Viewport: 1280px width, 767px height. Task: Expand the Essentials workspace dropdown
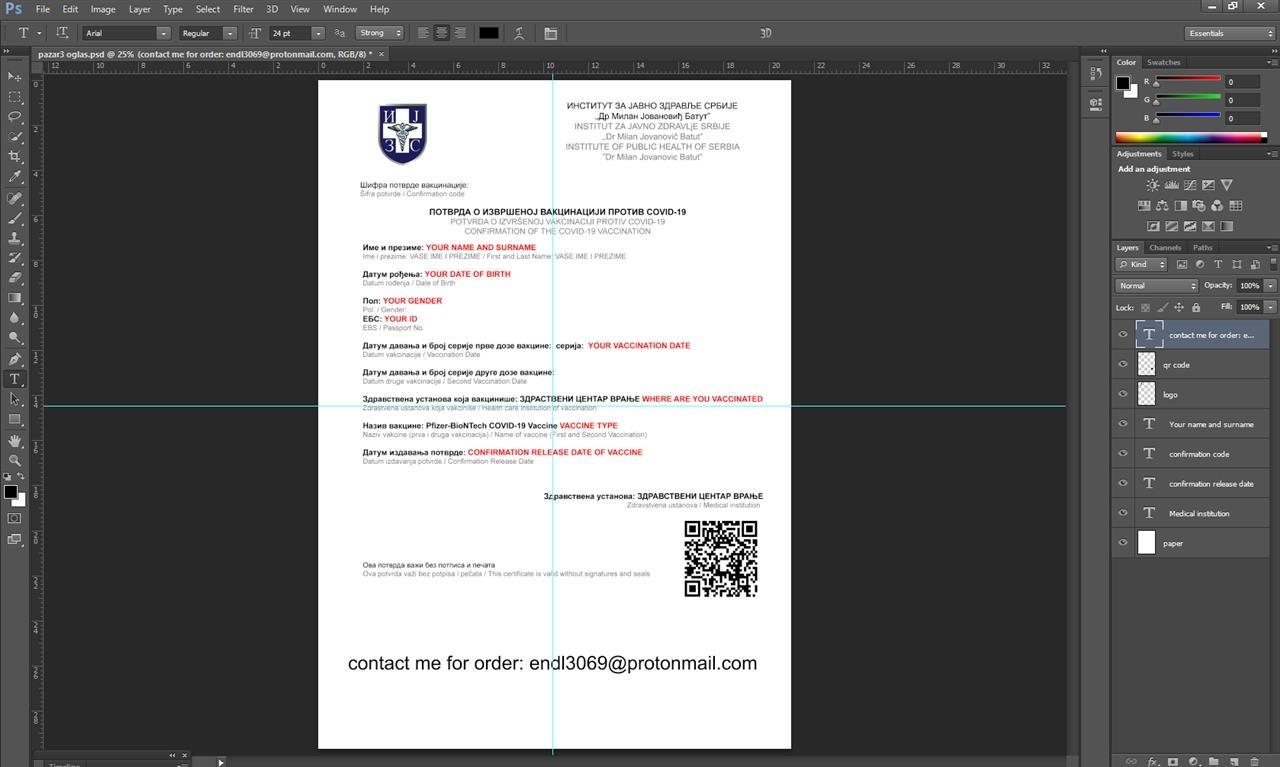point(1229,33)
